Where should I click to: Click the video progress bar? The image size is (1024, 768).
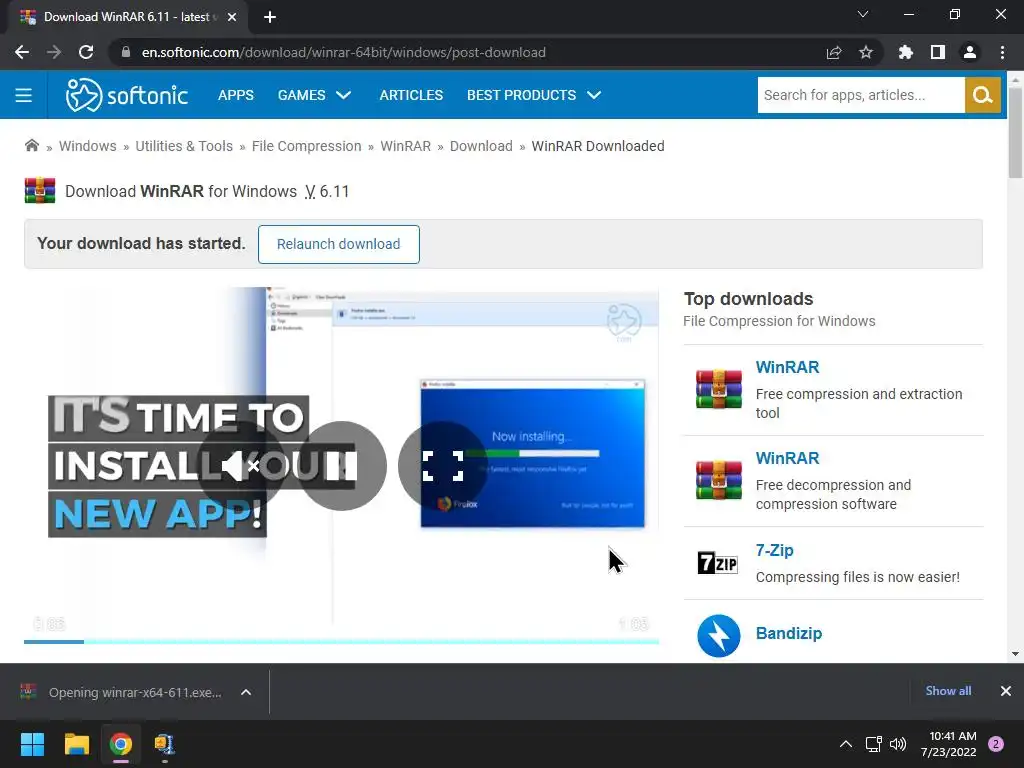(342, 642)
